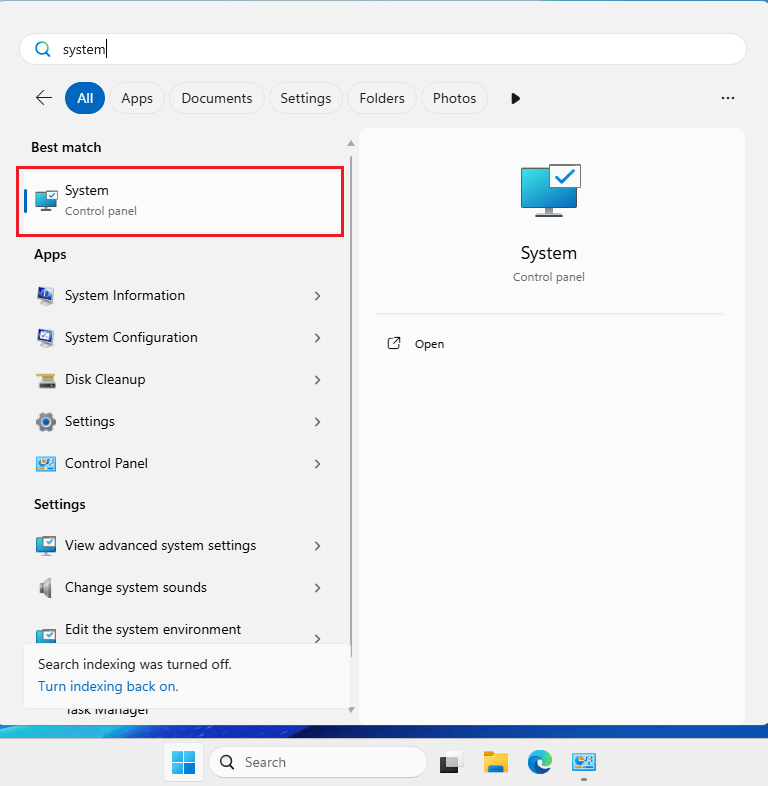Open Disk Cleanup result
Image resolution: width=768 pixels, height=786 pixels.
click(180, 380)
